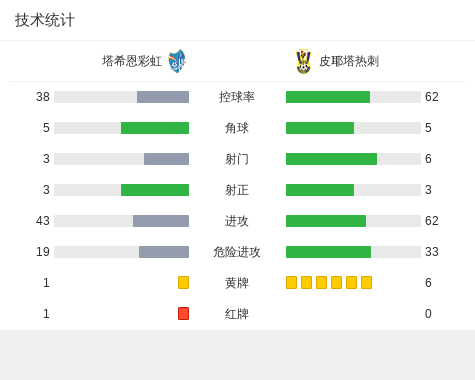Click the 控球率 stat label

pos(237,97)
